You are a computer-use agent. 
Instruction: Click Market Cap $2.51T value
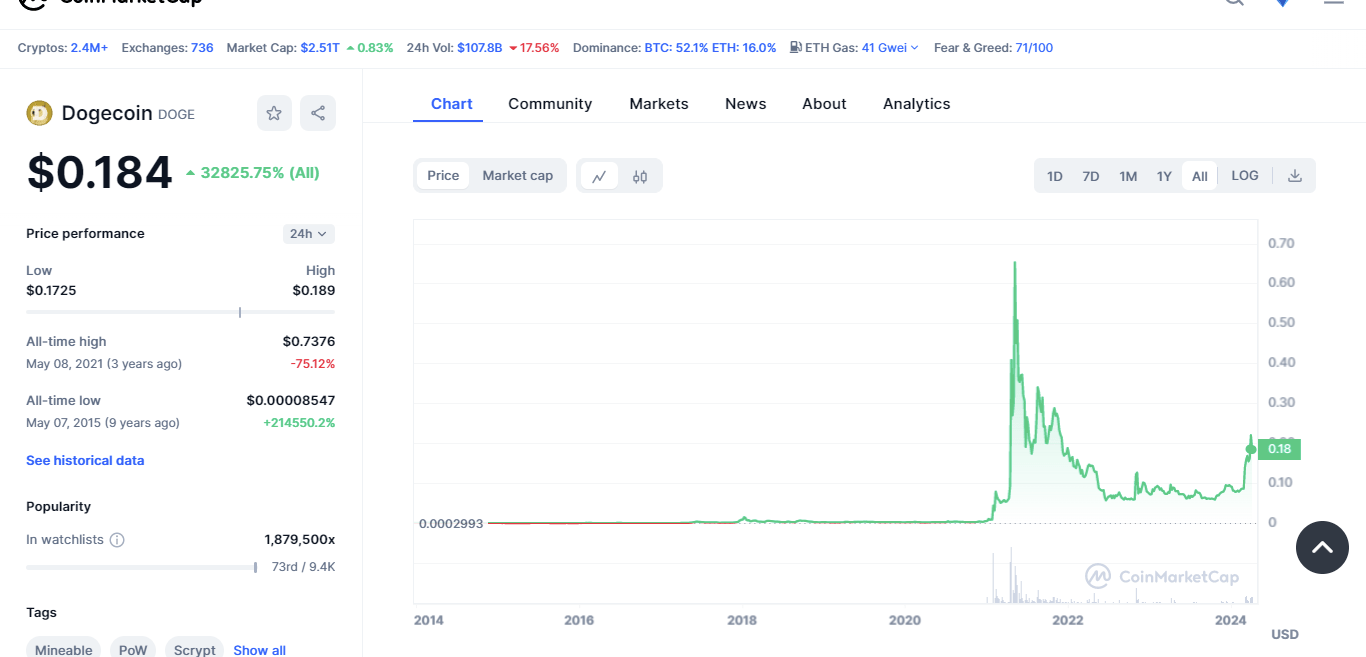pyautogui.click(x=320, y=47)
